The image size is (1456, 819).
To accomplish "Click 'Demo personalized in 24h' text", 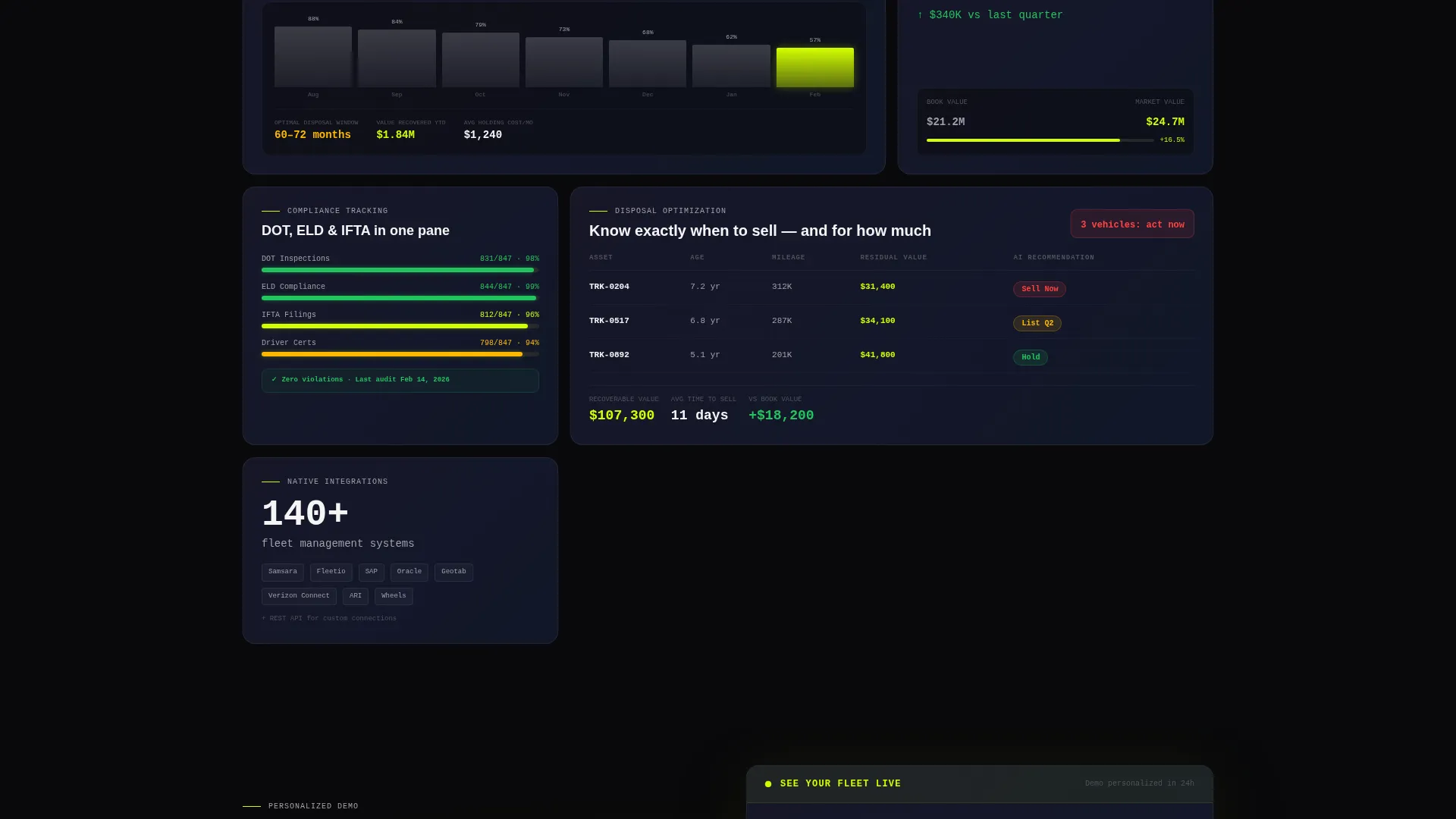I will tap(1139, 784).
